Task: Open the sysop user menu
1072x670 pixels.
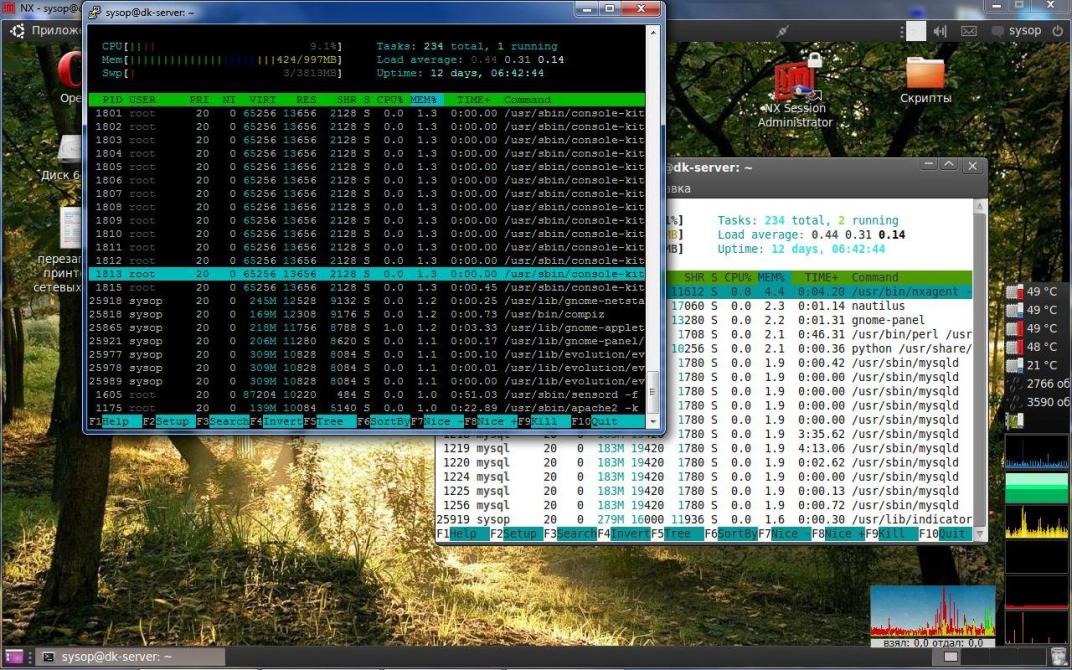Action: click(x=1024, y=31)
